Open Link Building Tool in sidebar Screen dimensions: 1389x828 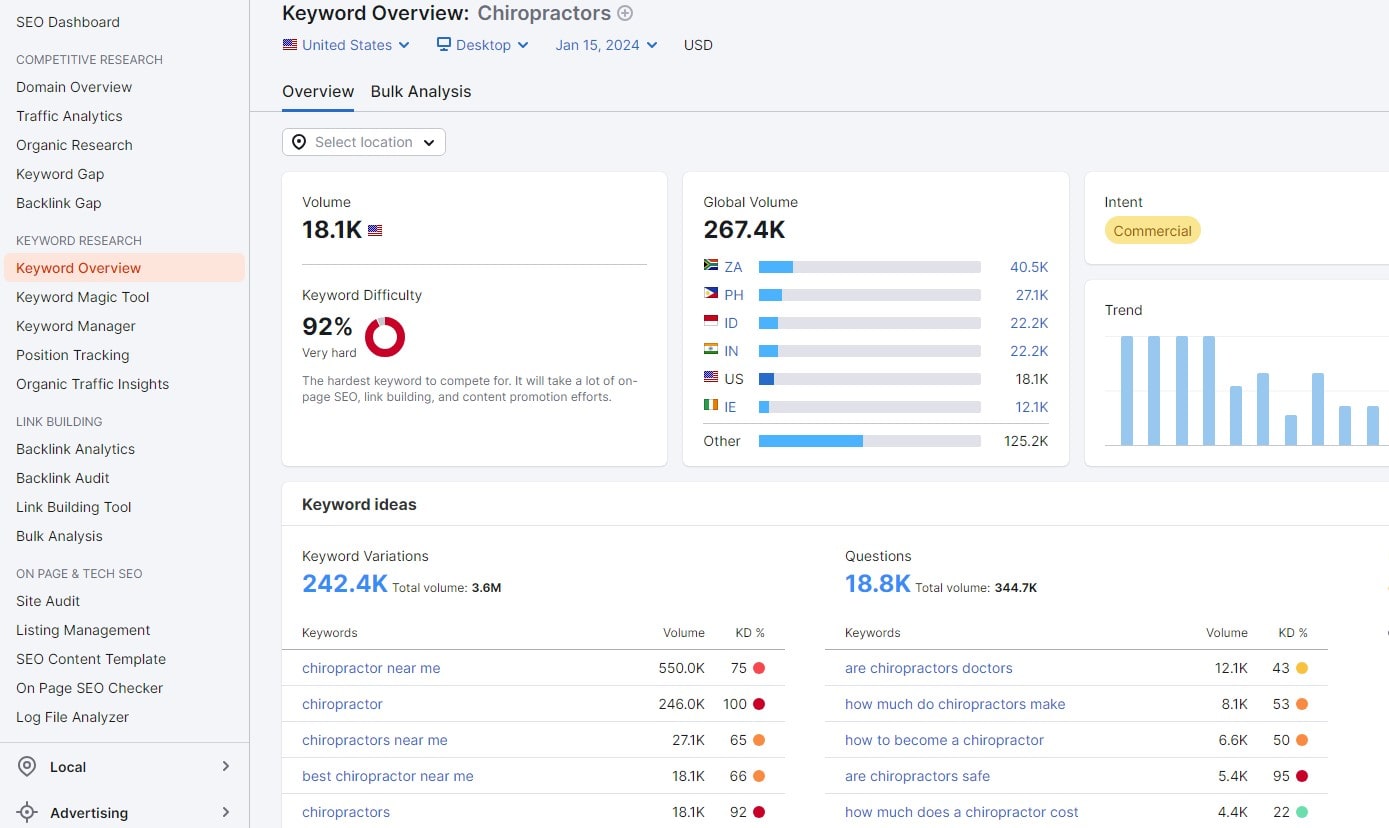[74, 507]
